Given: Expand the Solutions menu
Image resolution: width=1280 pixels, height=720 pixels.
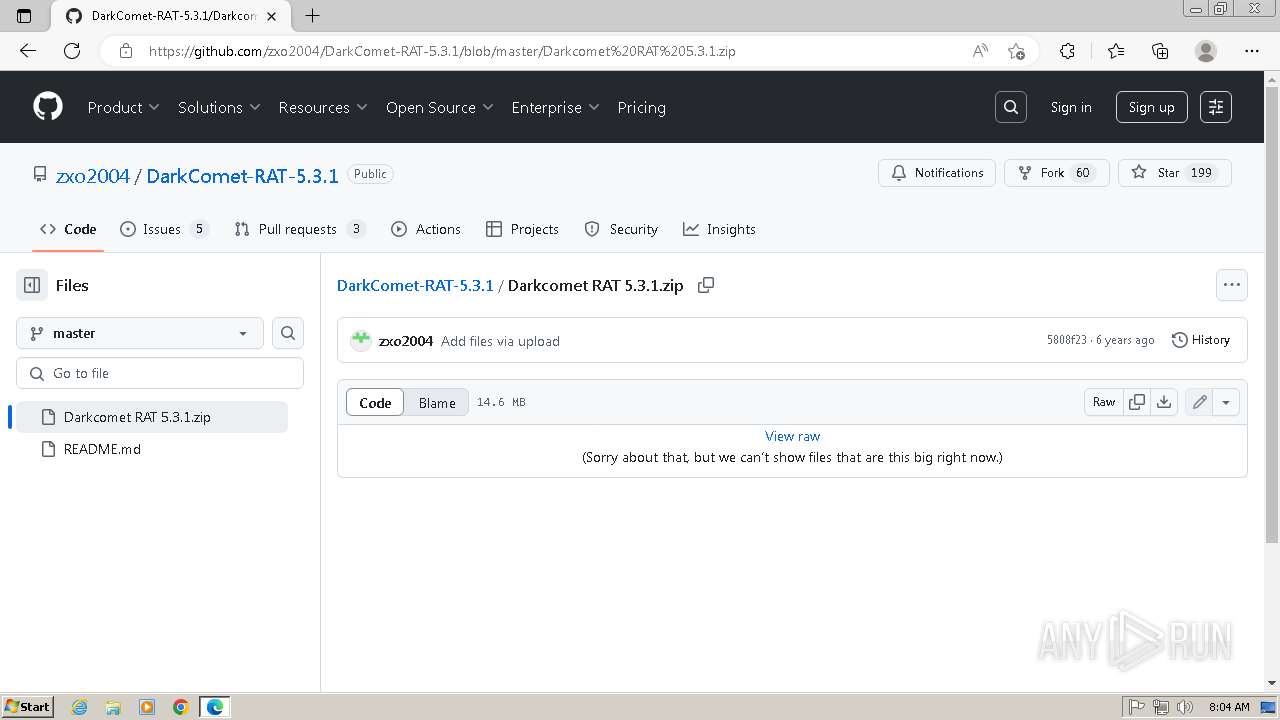Looking at the screenshot, I should 219,107.
